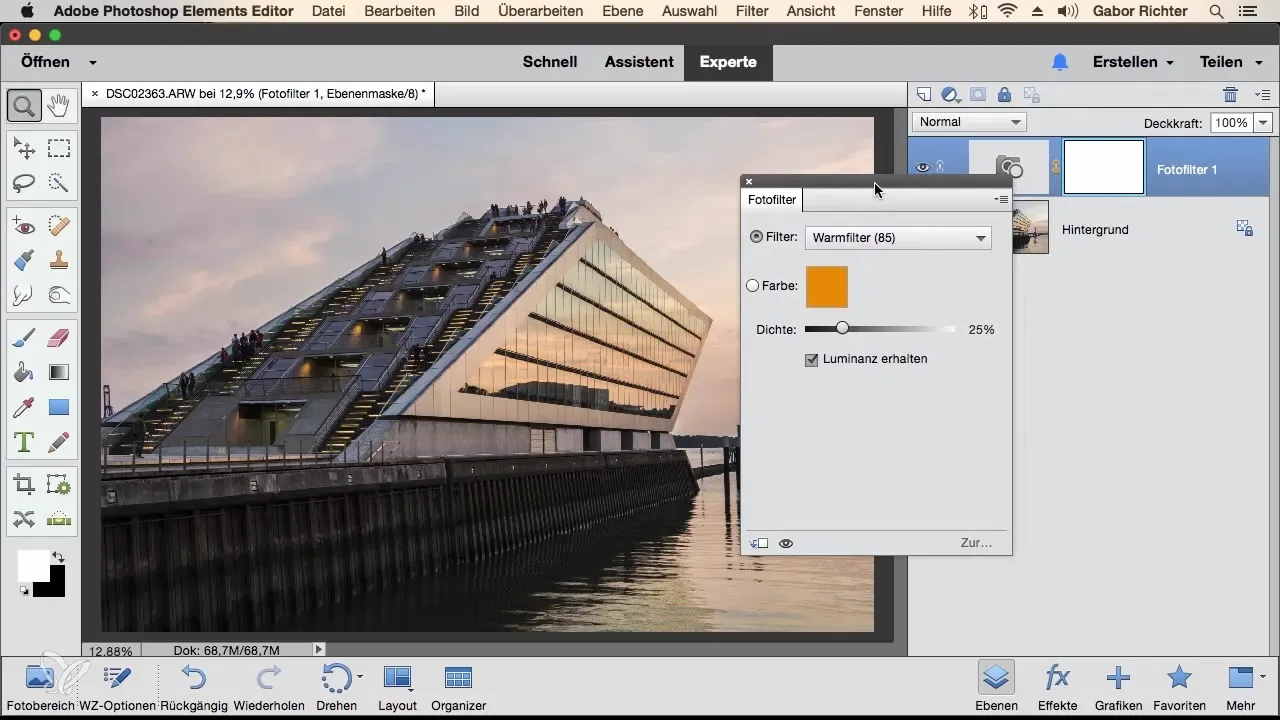Click the Rückgängig undo button

pyautogui.click(x=194, y=686)
